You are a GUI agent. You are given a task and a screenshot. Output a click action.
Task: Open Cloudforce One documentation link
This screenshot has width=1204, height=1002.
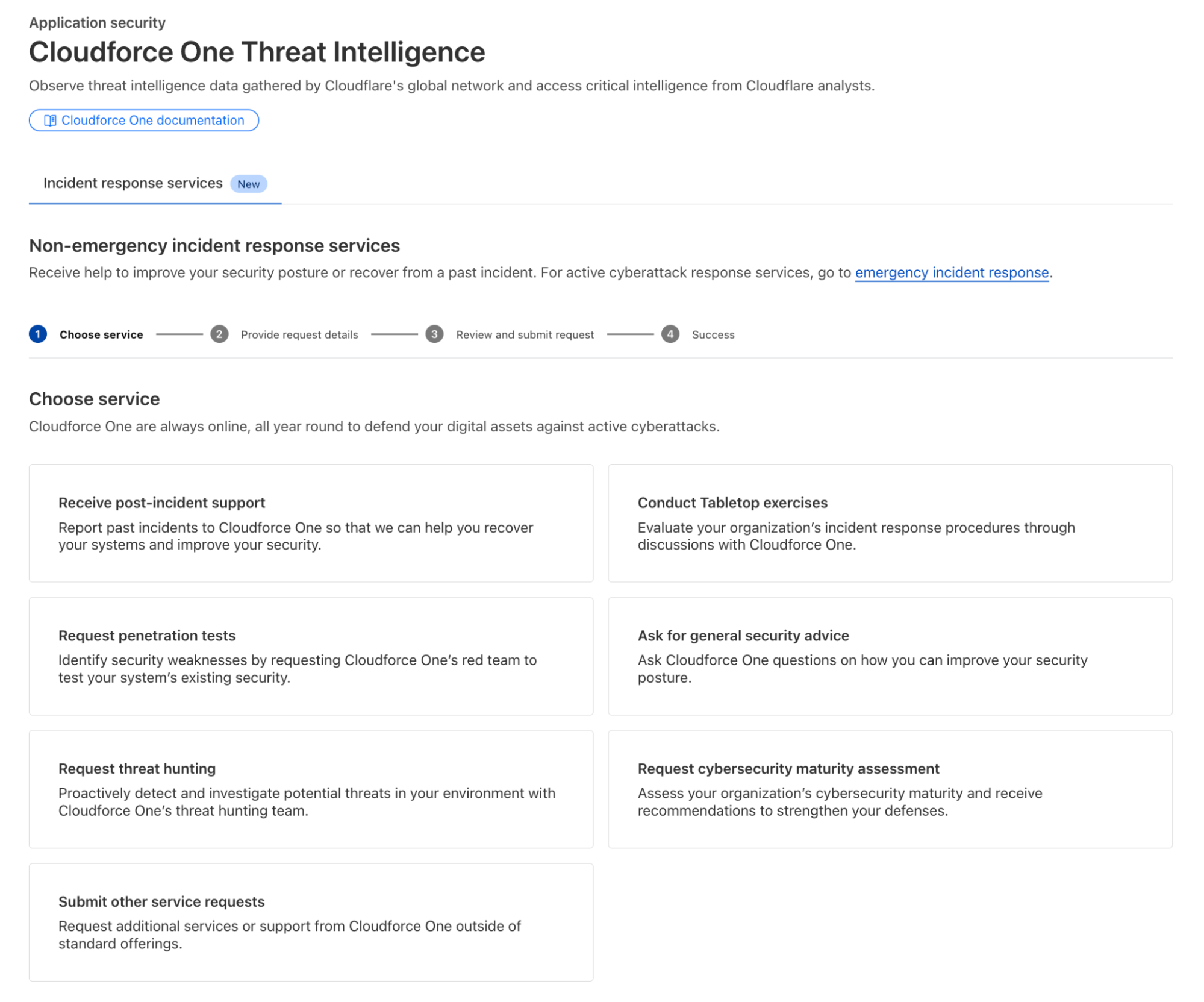tap(152, 121)
